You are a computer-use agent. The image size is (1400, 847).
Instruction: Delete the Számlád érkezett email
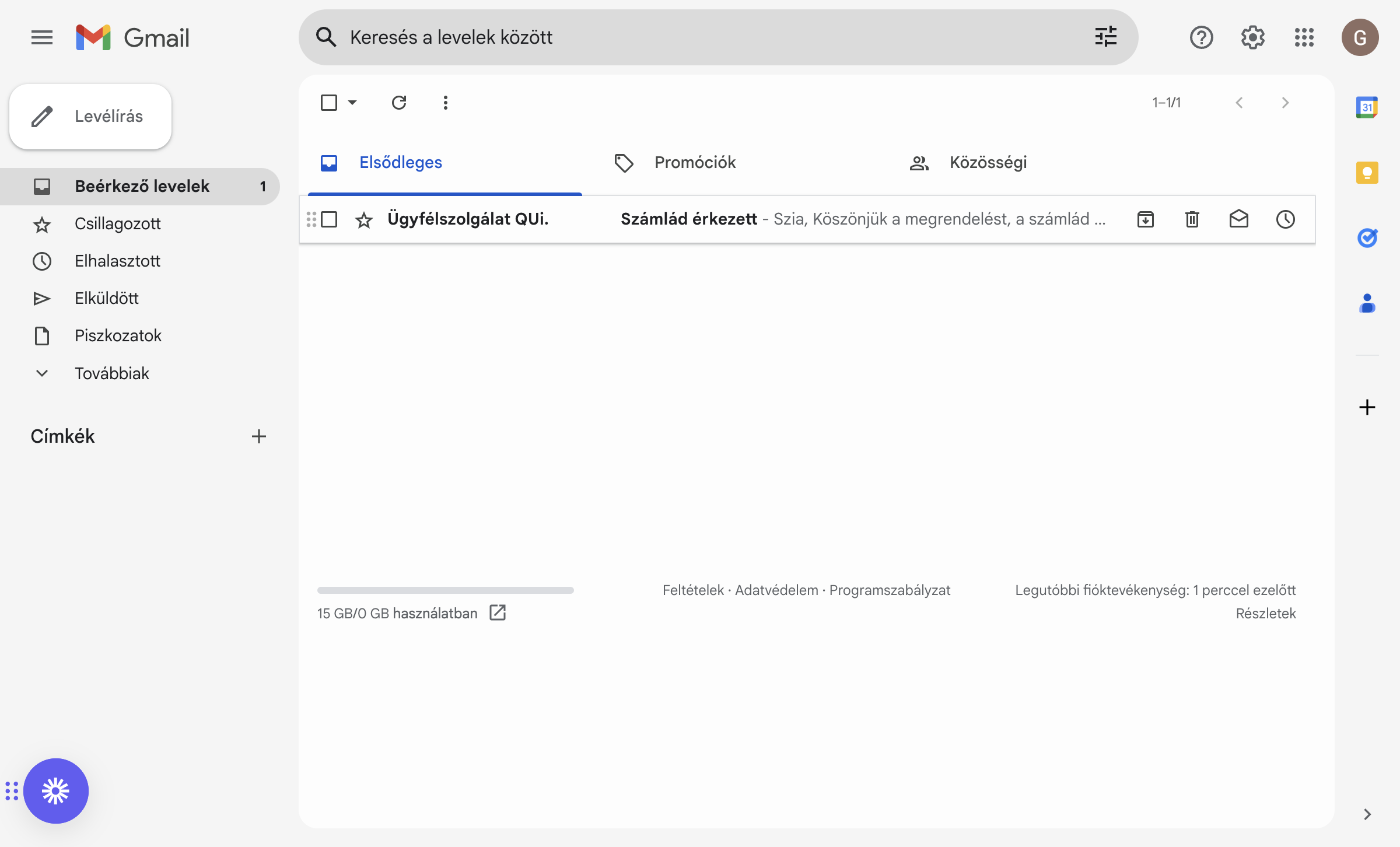tap(1192, 219)
